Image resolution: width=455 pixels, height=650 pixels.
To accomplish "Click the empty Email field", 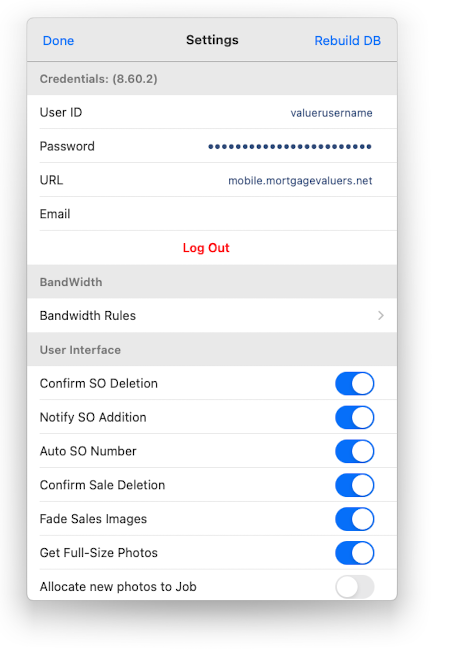I will pyautogui.click(x=212, y=214).
